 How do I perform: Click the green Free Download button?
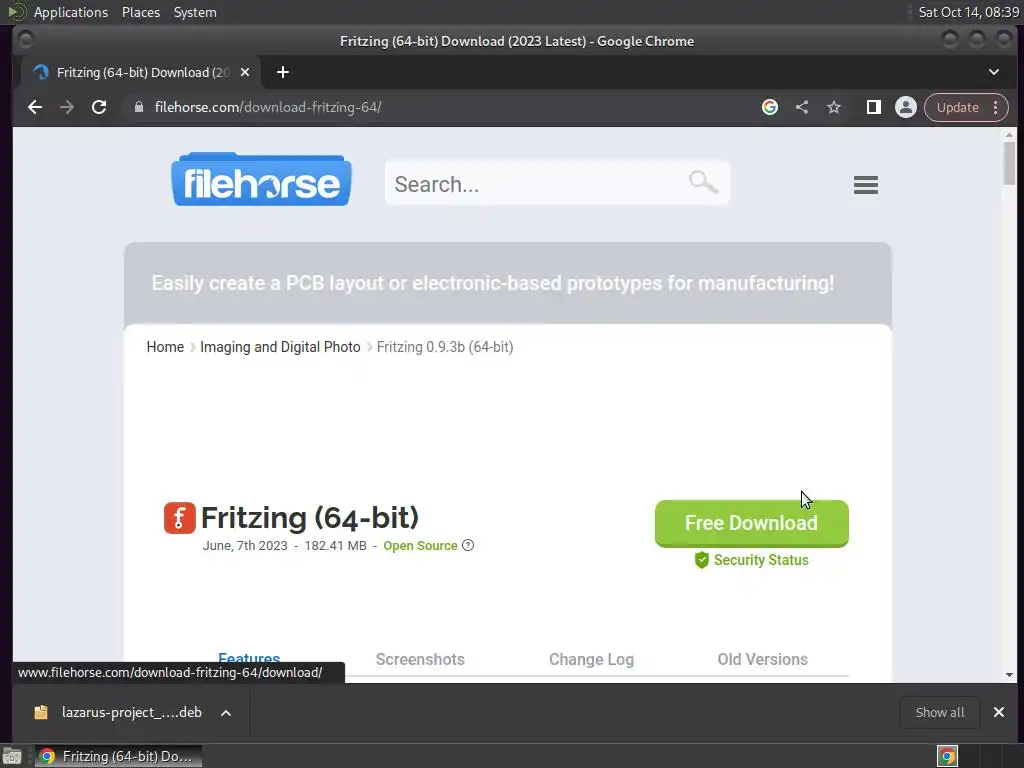coord(752,523)
